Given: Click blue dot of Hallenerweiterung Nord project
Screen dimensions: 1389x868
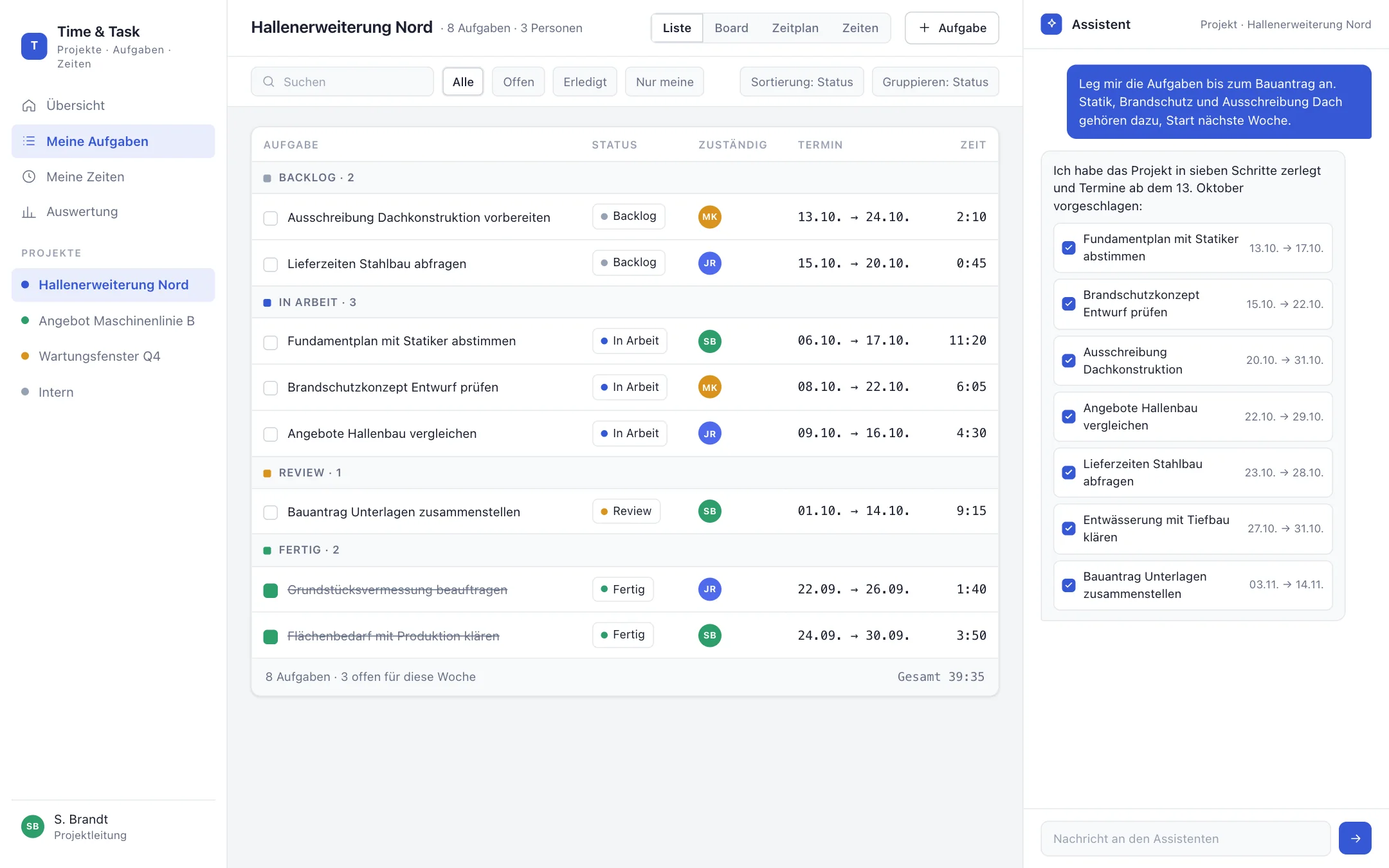Looking at the screenshot, I should tap(25, 284).
